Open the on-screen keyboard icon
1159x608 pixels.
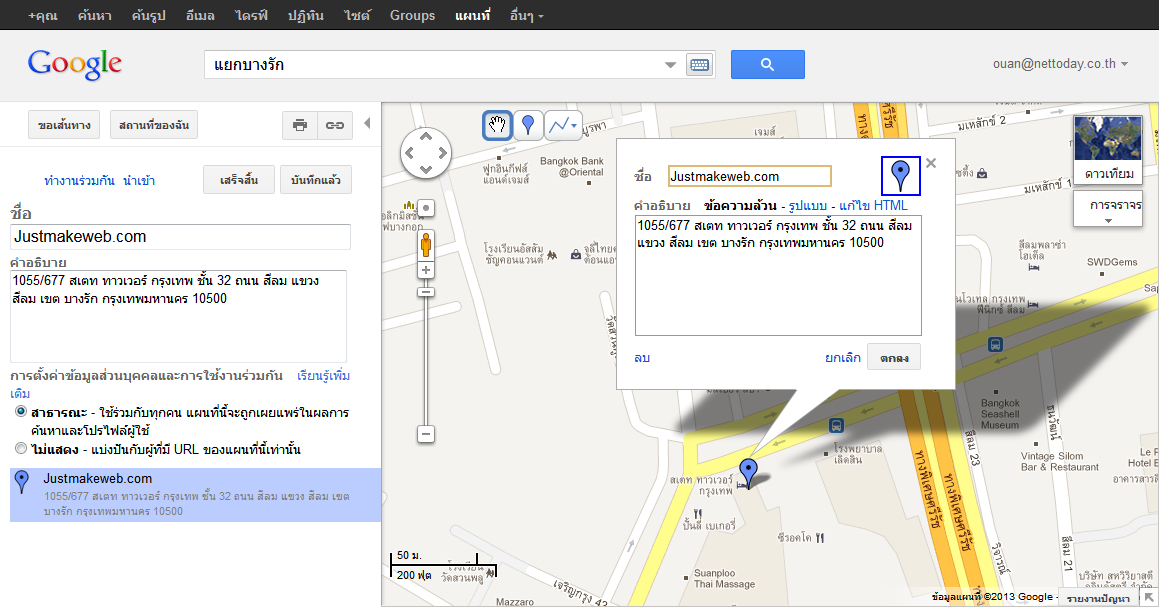click(699, 65)
